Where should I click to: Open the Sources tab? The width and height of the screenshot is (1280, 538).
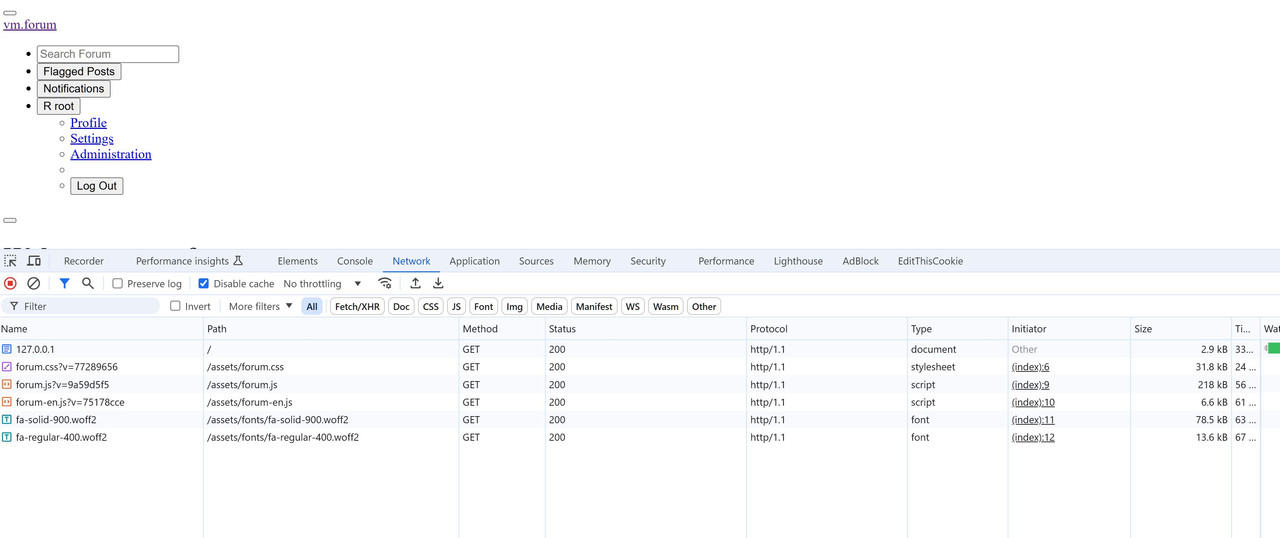tap(536, 261)
